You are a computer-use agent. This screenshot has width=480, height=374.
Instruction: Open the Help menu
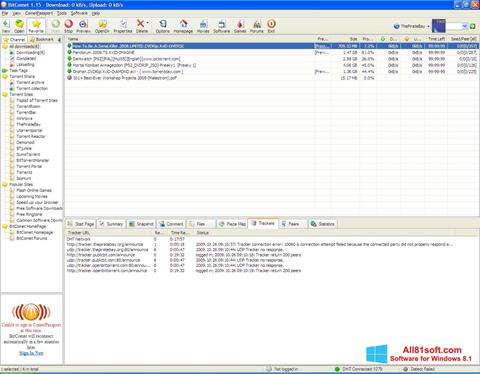[x=96, y=13]
